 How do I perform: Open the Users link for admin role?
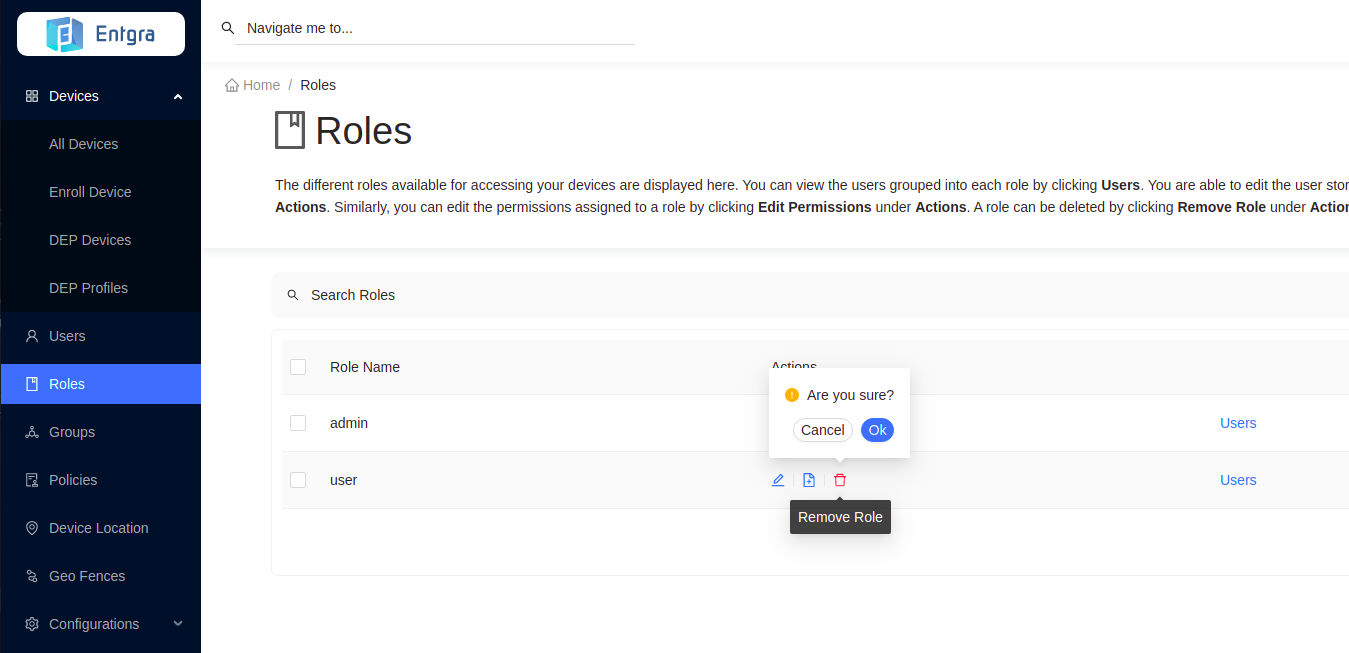coord(1237,423)
